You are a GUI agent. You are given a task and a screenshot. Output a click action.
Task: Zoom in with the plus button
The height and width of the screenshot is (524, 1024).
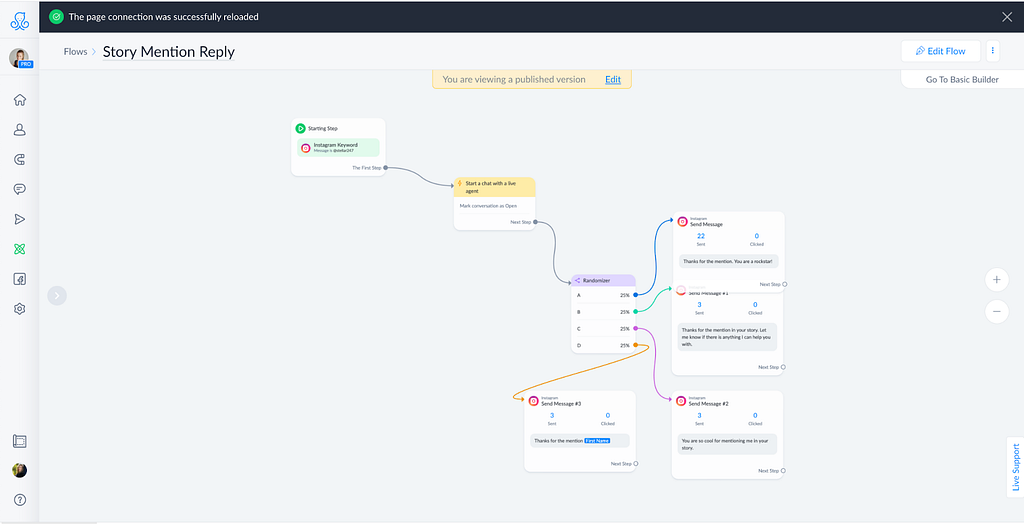tap(997, 280)
